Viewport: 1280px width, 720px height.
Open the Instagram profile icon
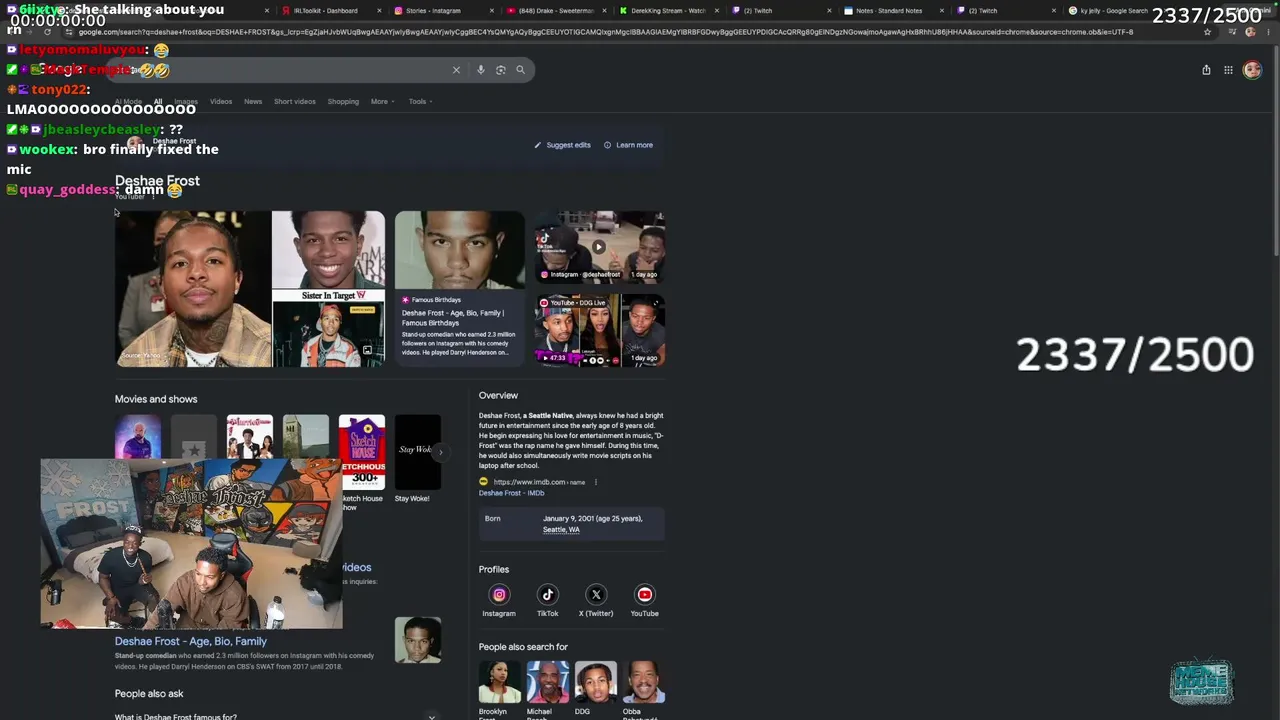click(499, 595)
